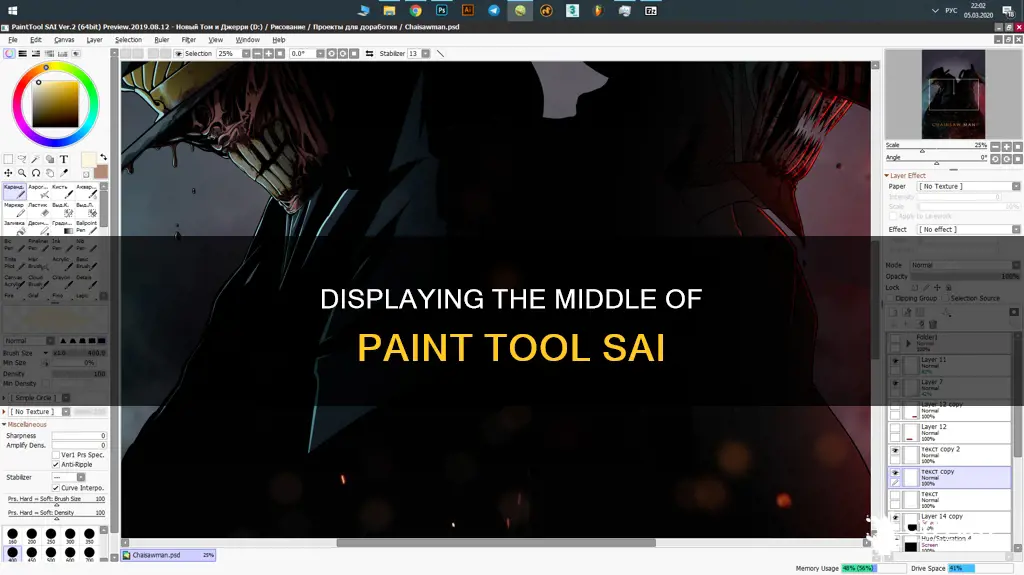The image size is (1024, 575).
Task: Choose the Заливка bucket fill tool
Action: tap(14, 227)
